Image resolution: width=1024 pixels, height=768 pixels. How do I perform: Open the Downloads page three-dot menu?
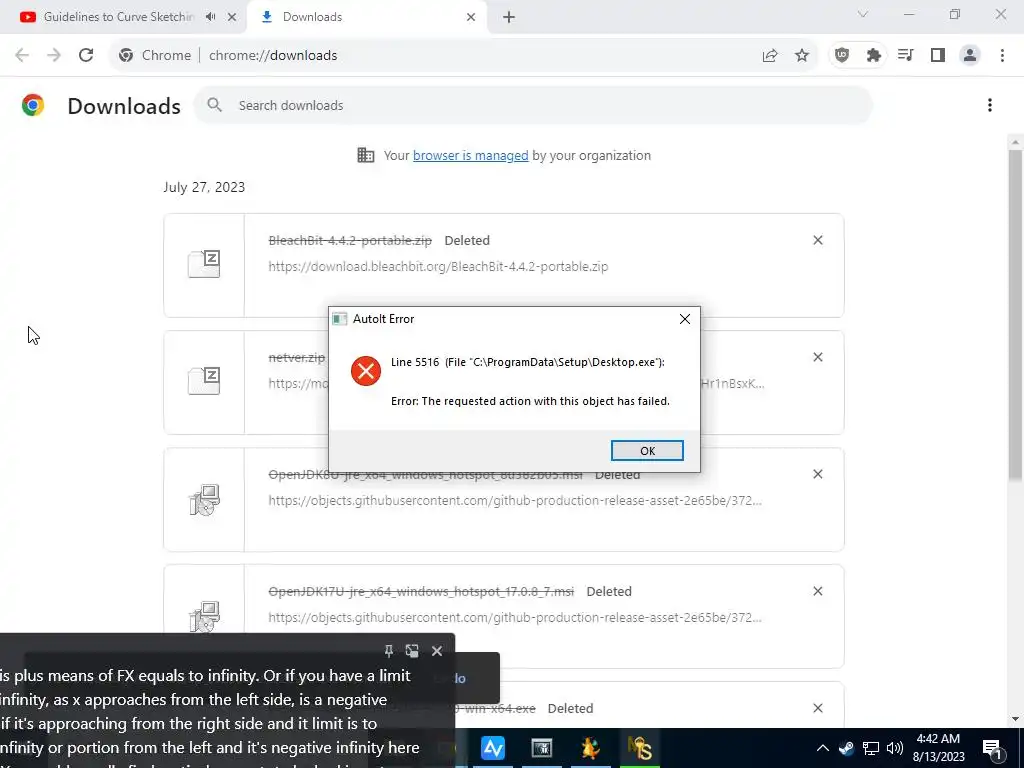(989, 105)
